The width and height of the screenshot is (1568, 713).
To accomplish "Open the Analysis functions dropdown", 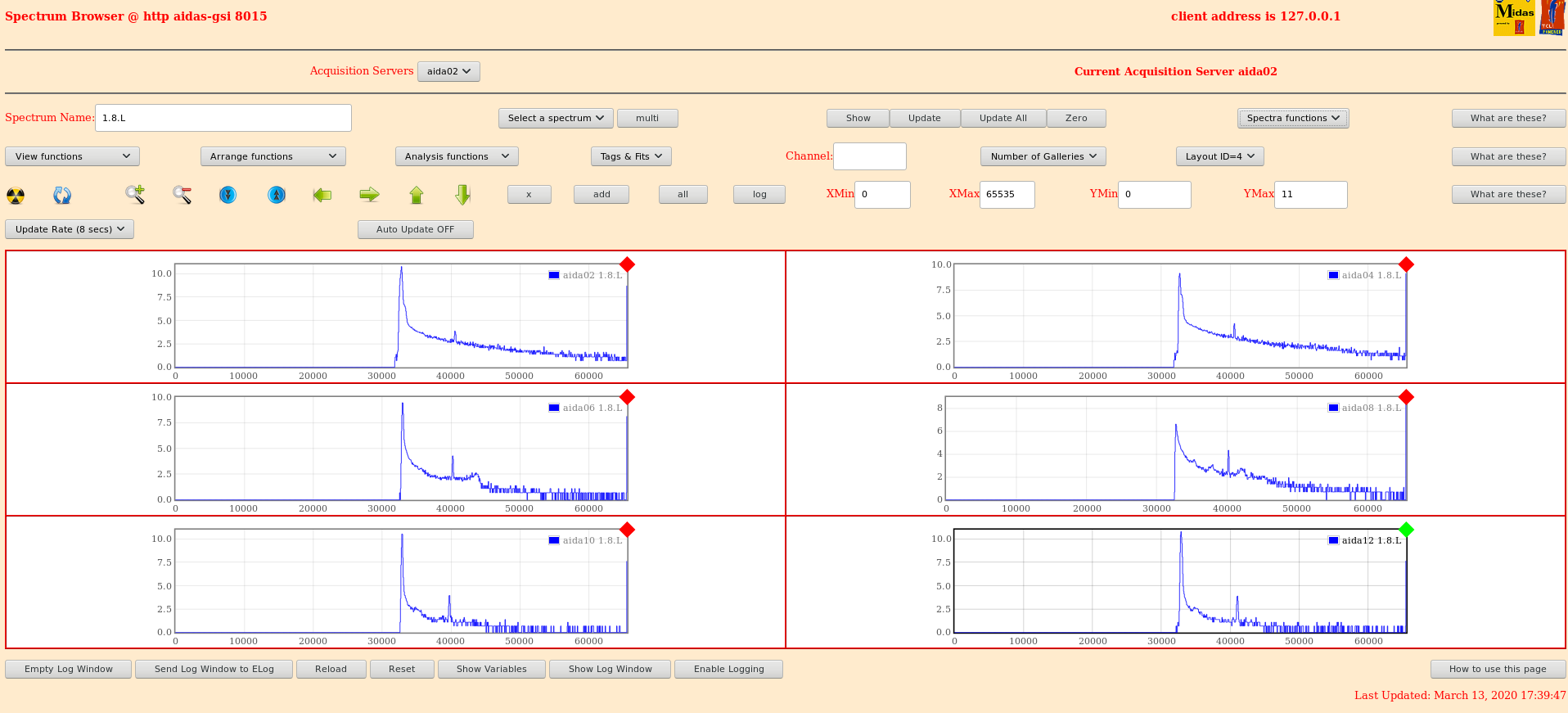I will 457,157.
